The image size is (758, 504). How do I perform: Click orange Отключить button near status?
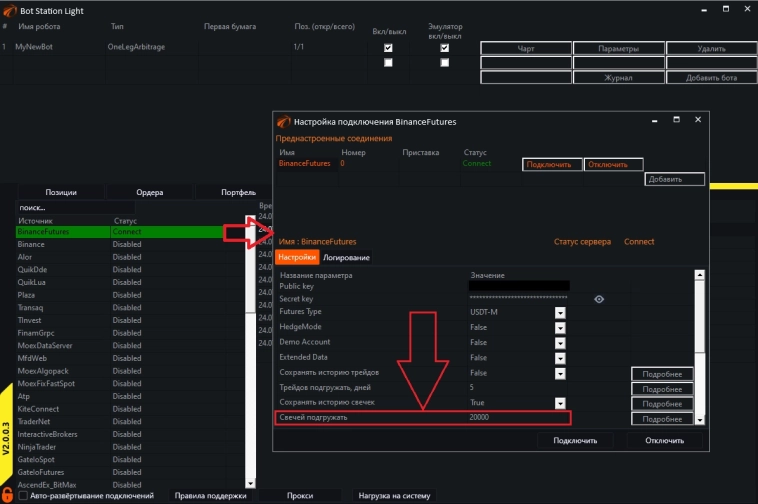(x=613, y=165)
